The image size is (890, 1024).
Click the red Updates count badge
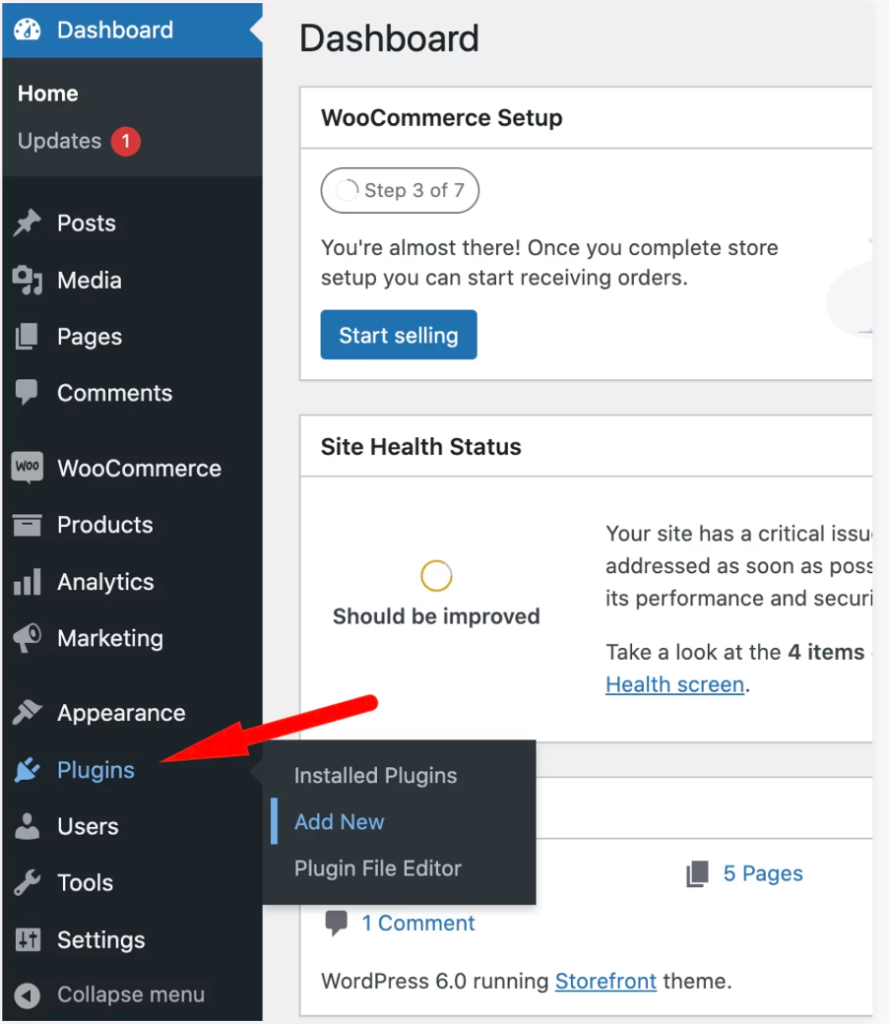click(x=125, y=141)
